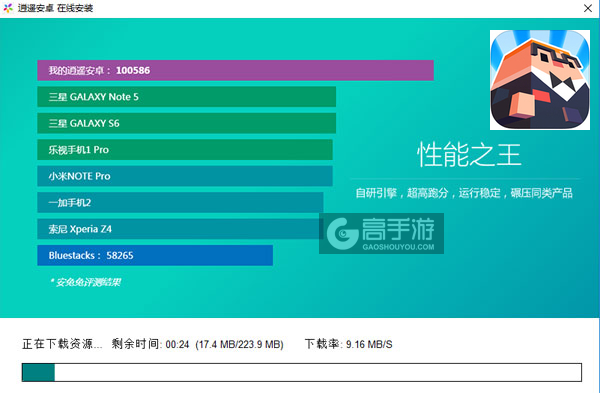Screen dimensions: 600x393
Task: Click the 正在下载资源 status text
Action: pos(62,344)
